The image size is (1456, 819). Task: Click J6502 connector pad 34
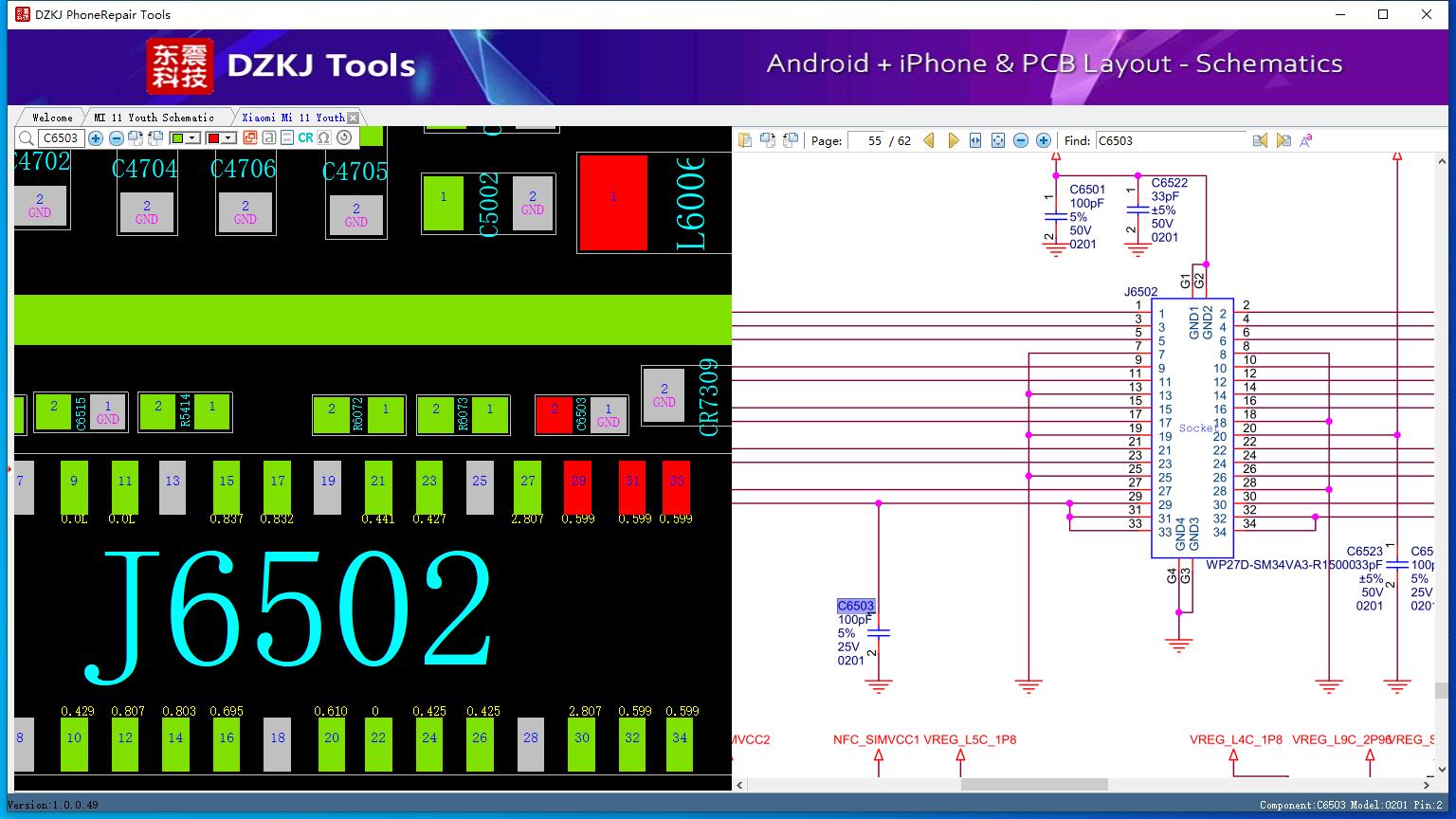pos(680,744)
